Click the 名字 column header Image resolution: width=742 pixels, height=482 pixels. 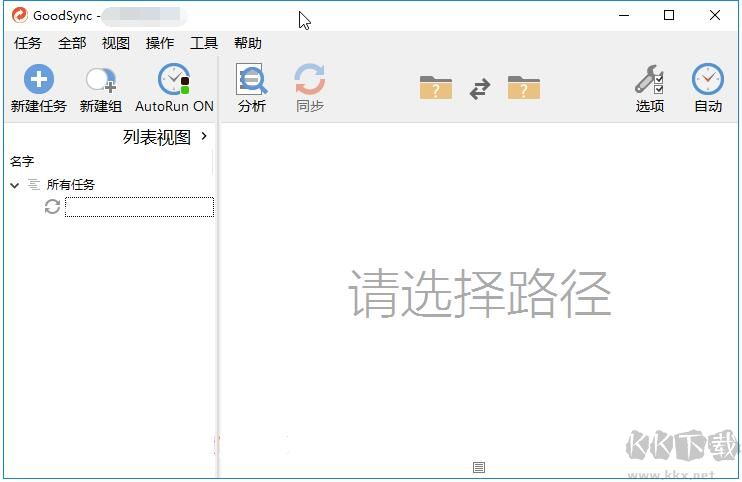(22, 161)
